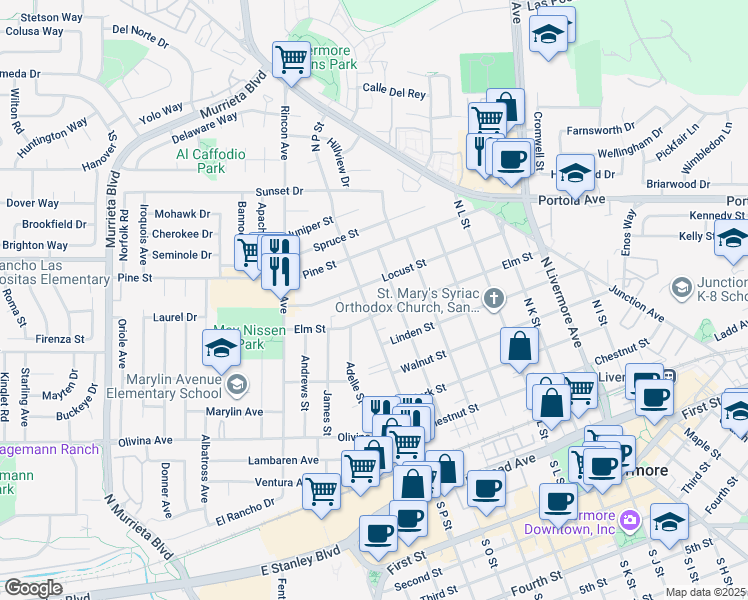Select the Junction K-8 School pin
Image resolution: width=748 pixels, height=600 pixels.
(x=681, y=288)
